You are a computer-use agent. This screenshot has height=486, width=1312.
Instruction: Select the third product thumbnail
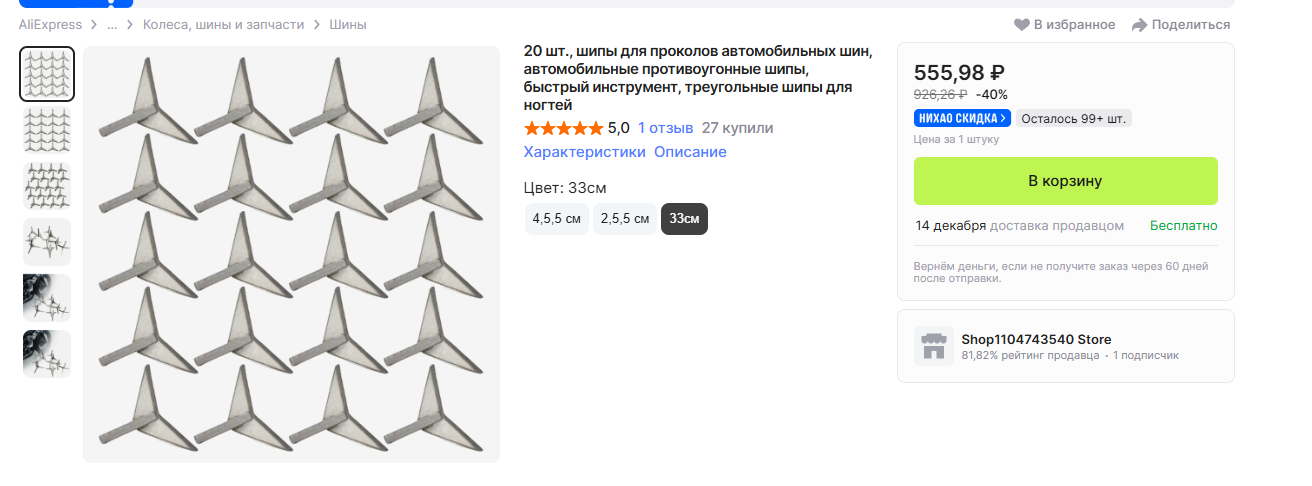(x=47, y=186)
